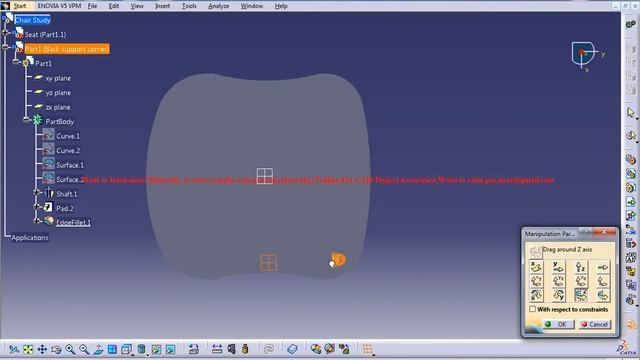Expand the Shaft.1 tree node
The height and width of the screenshot is (360, 640).
pyautogui.click(x=37, y=192)
